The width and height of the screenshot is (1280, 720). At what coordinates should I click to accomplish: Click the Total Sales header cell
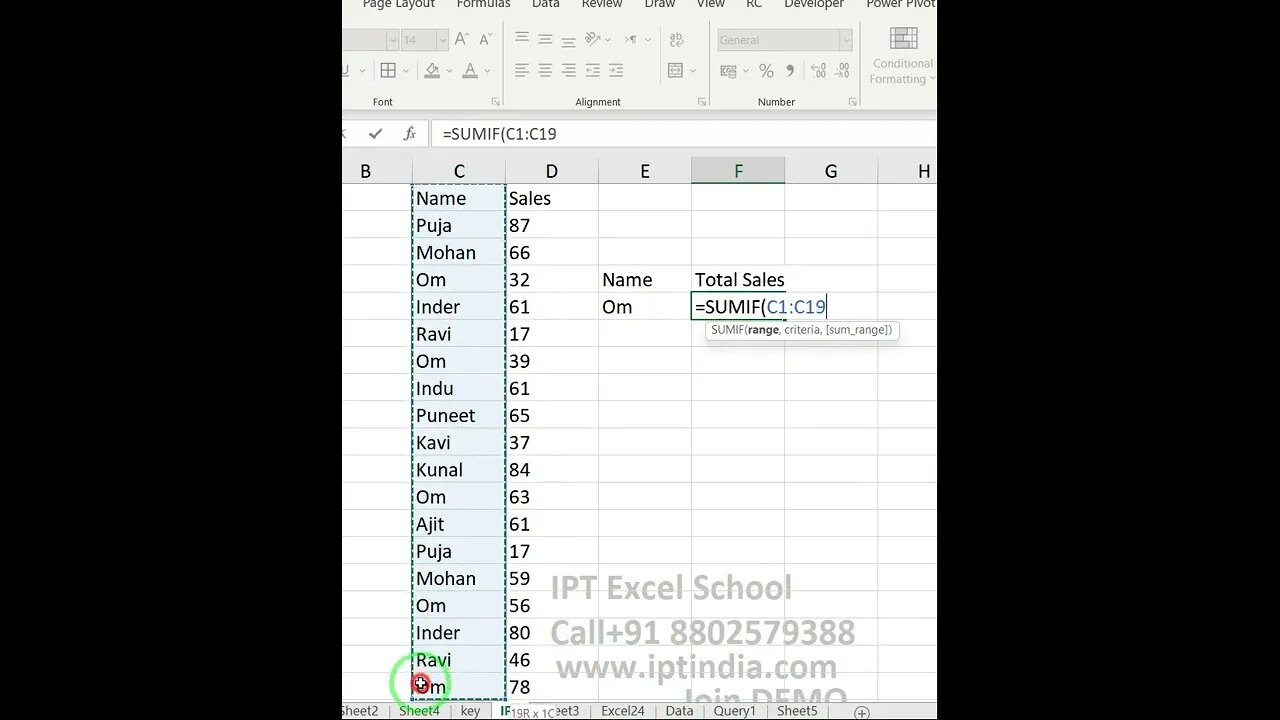coord(738,280)
